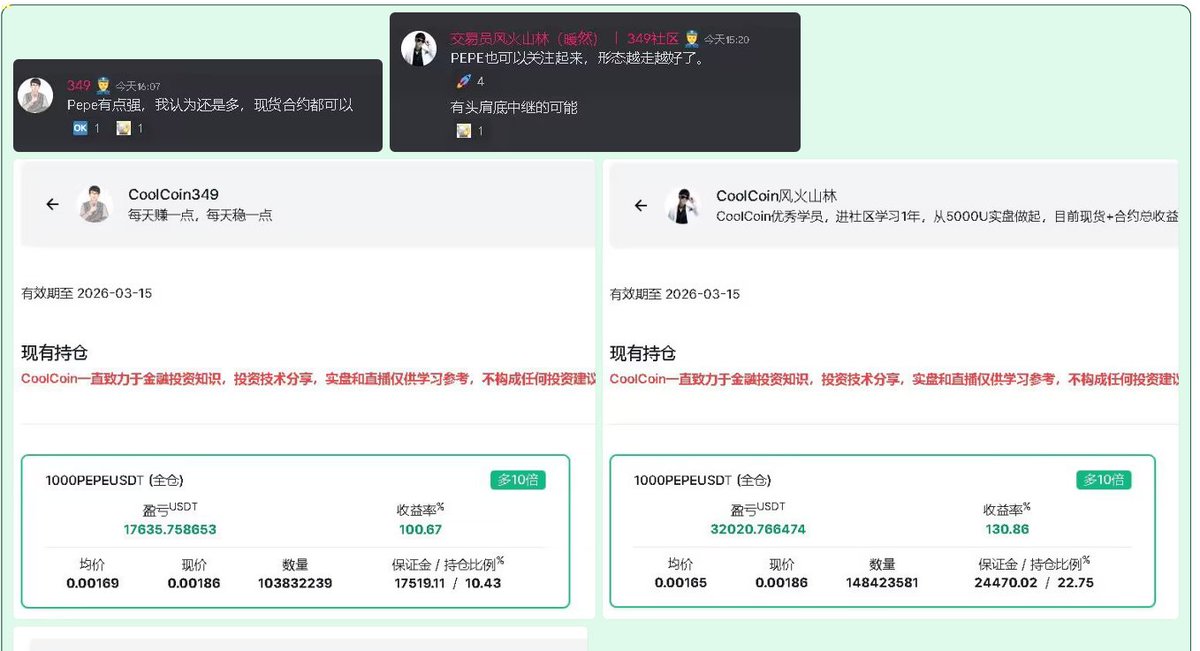This screenshot has height=651, width=1200.
Task: Click the CoolCoin风火山林 profile name
Action: coord(776,196)
